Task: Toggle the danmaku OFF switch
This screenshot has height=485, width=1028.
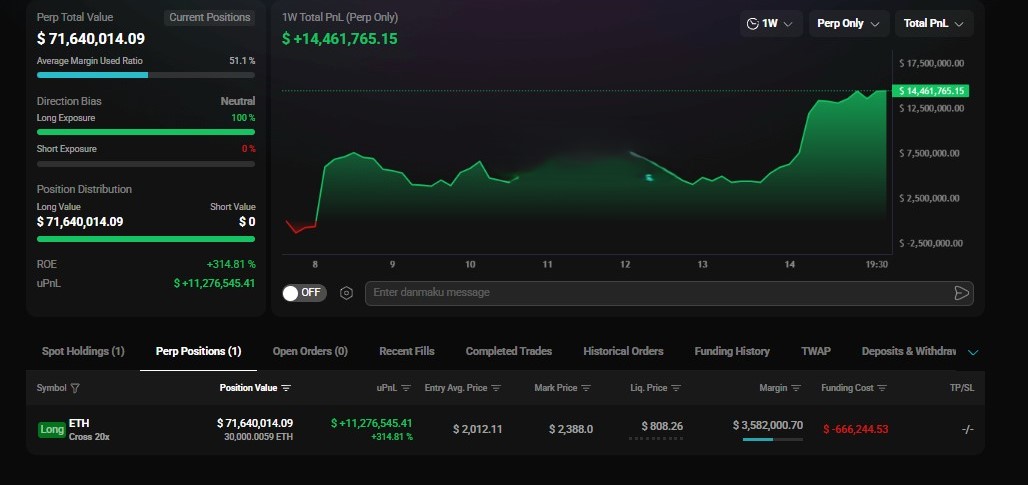Action: point(302,293)
